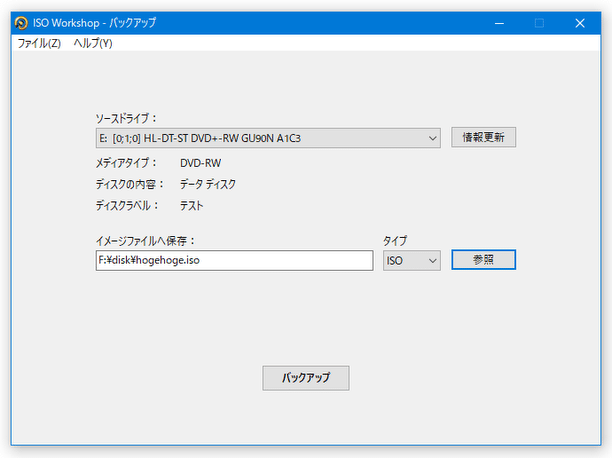The height and width of the screenshot is (458, 612).
Task: Click the image file path input field
Action: (228, 260)
